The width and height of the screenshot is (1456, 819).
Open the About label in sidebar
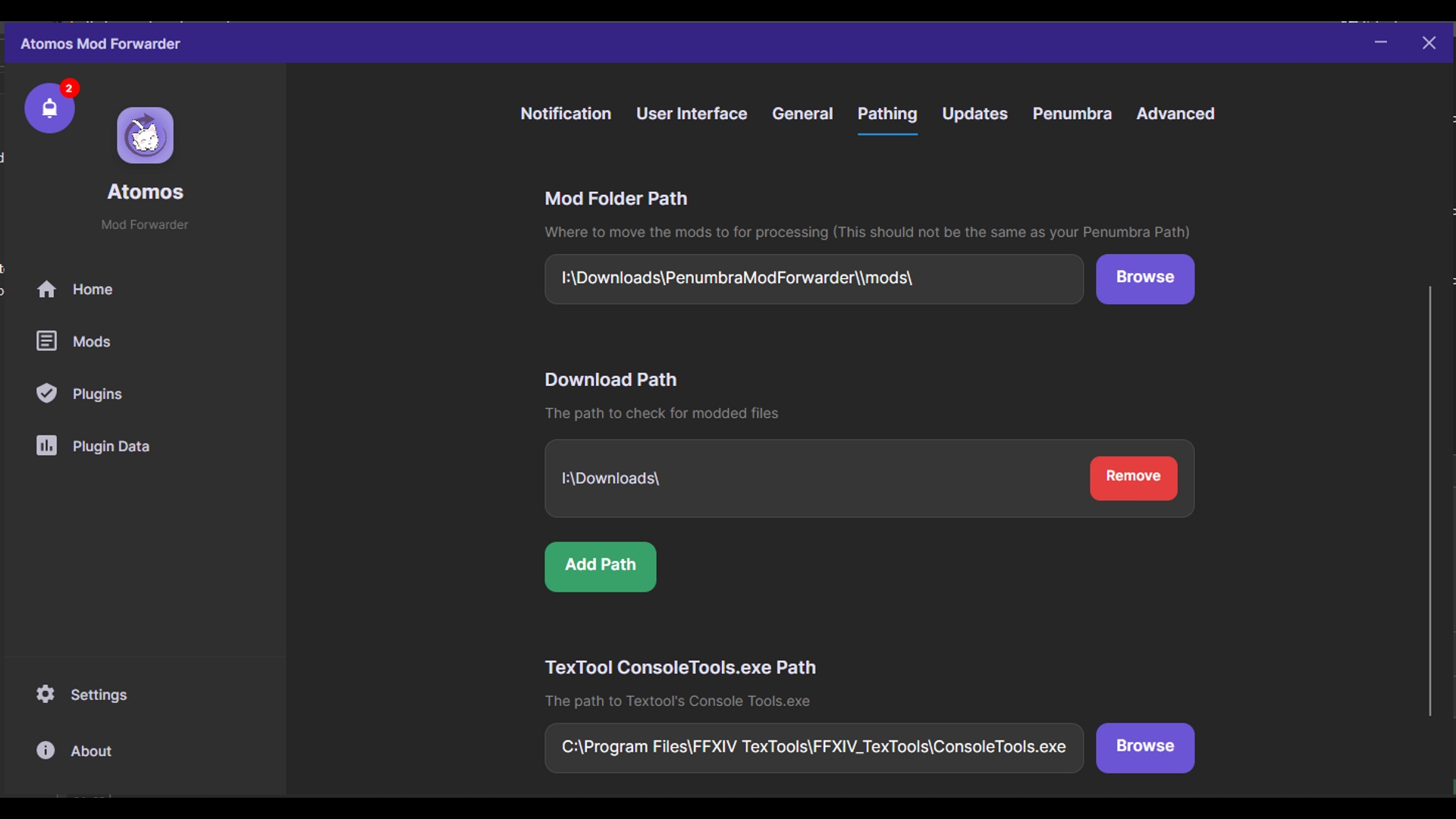(x=91, y=751)
